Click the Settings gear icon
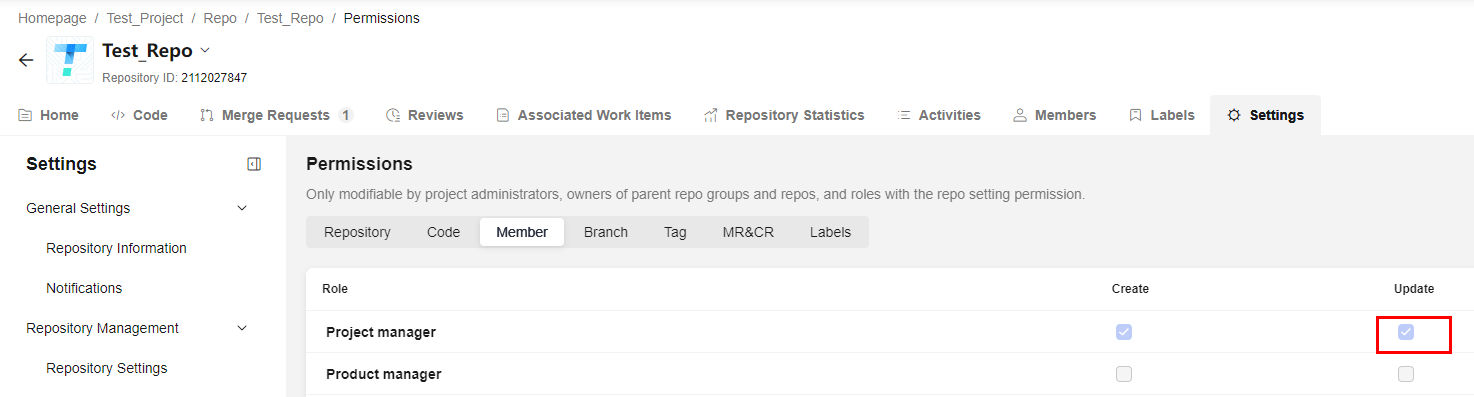This screenshot has height=397, width=1474. pos(1234,115)
